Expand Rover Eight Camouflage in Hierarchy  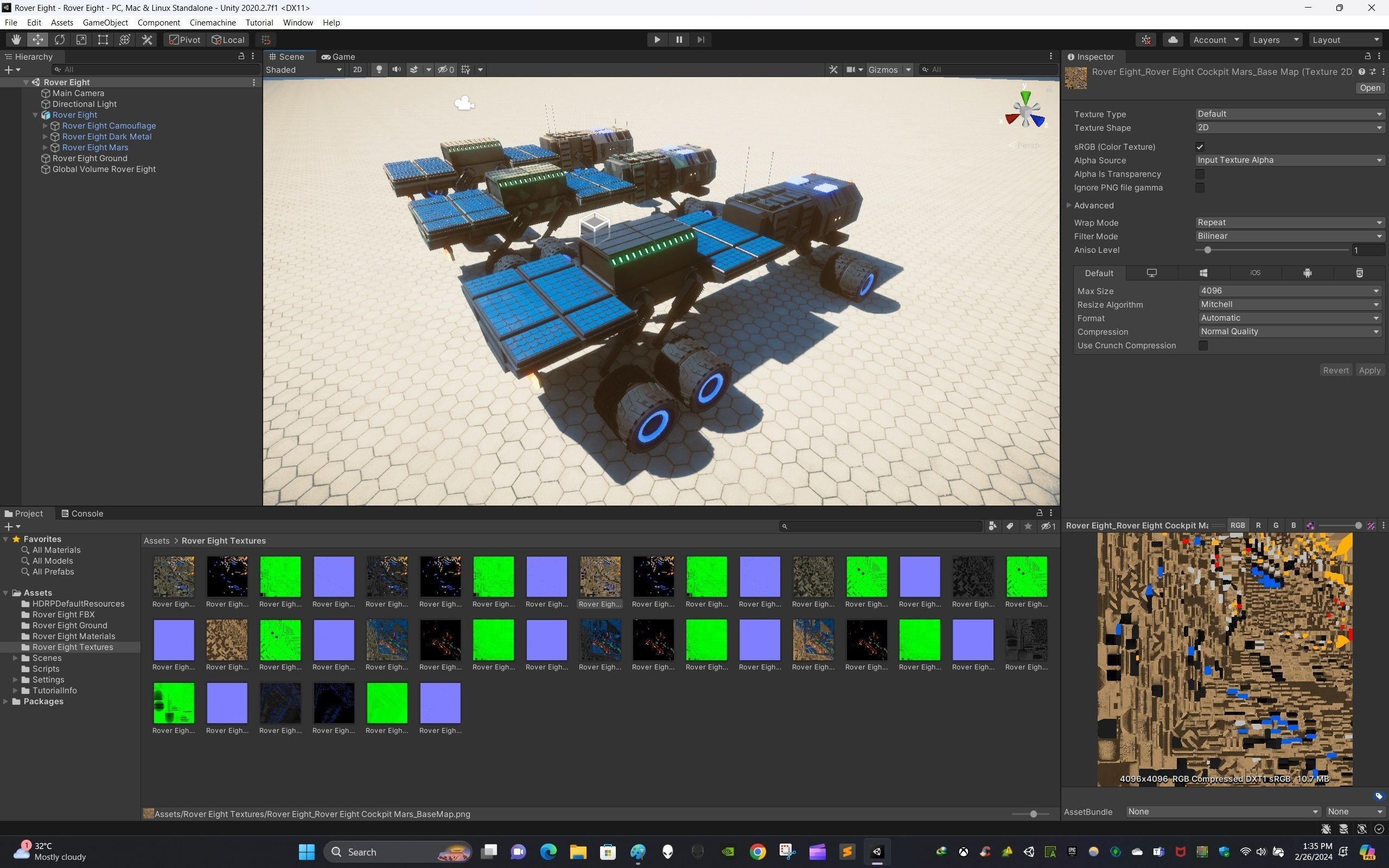pos(46,126)
